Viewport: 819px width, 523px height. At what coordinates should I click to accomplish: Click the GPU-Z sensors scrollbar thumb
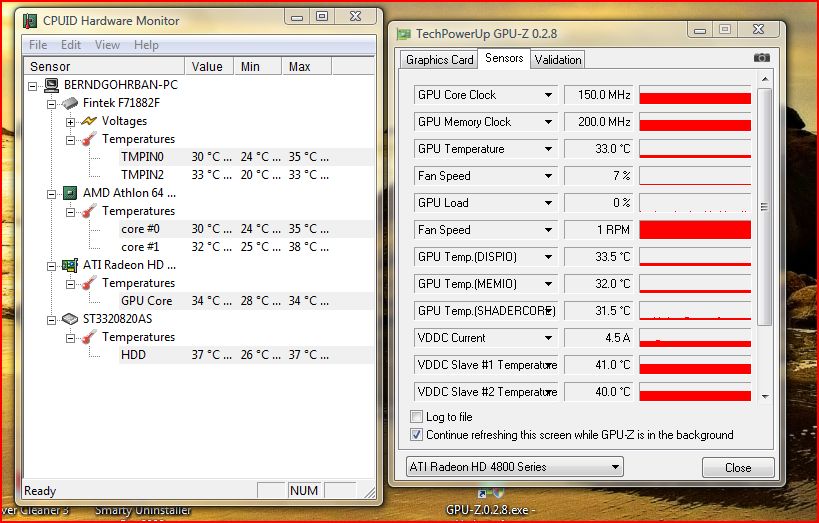pos(764,207)
